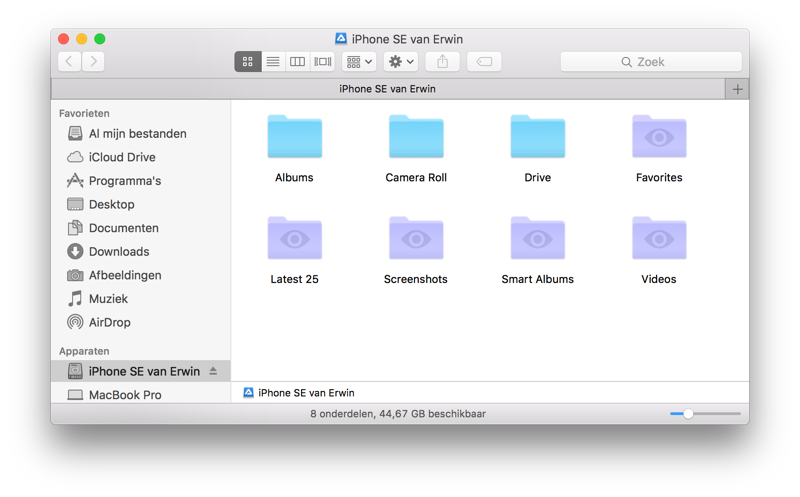
Task: Select the iPhone SE van Erwin tab
Action: point(388,89)
